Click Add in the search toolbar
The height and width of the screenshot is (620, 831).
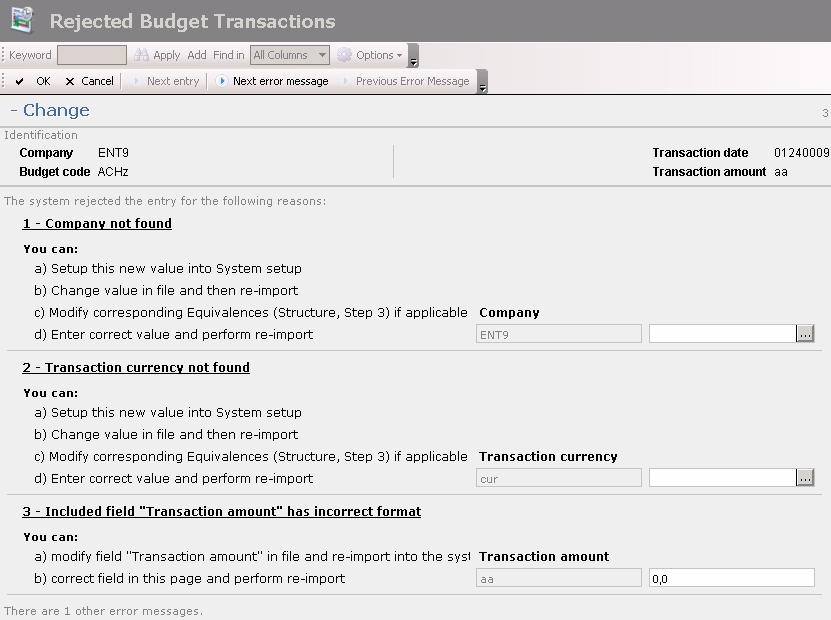click(197, 55)
